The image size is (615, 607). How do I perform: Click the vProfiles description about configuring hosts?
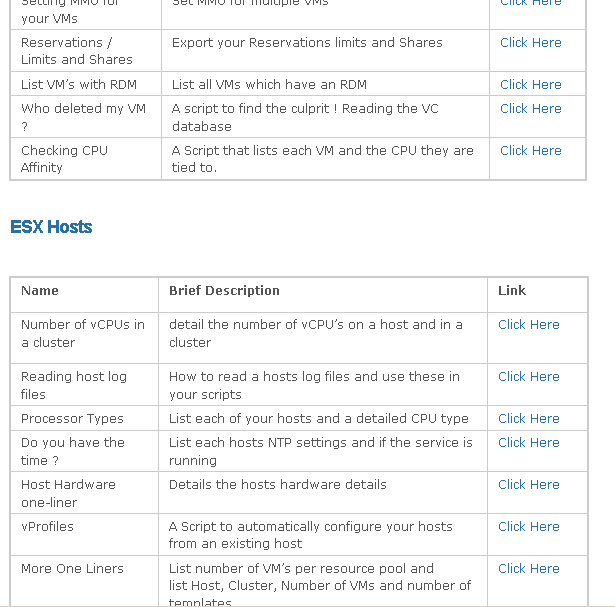point(310,535)
